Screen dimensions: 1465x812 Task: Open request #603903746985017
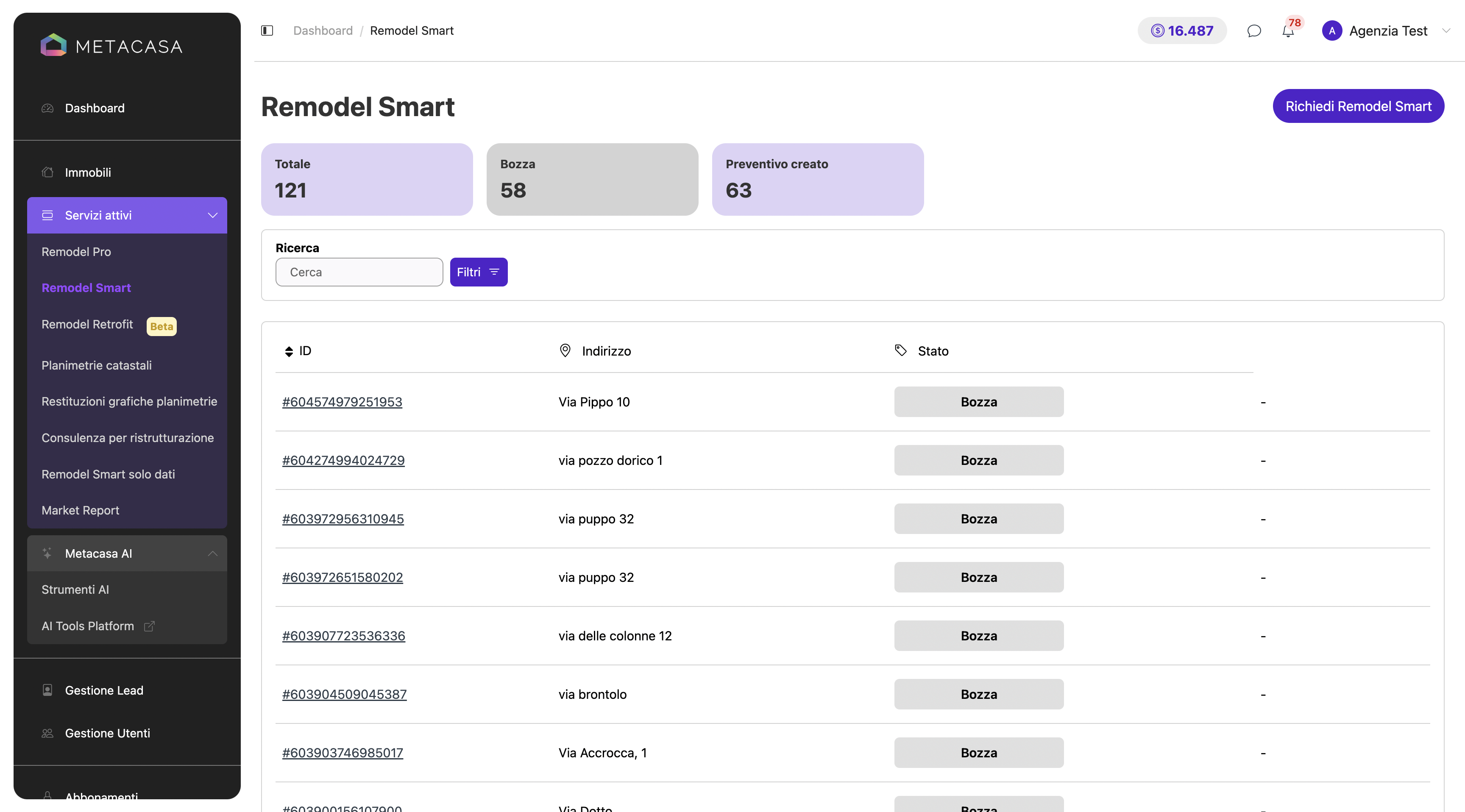pos(343,754)
